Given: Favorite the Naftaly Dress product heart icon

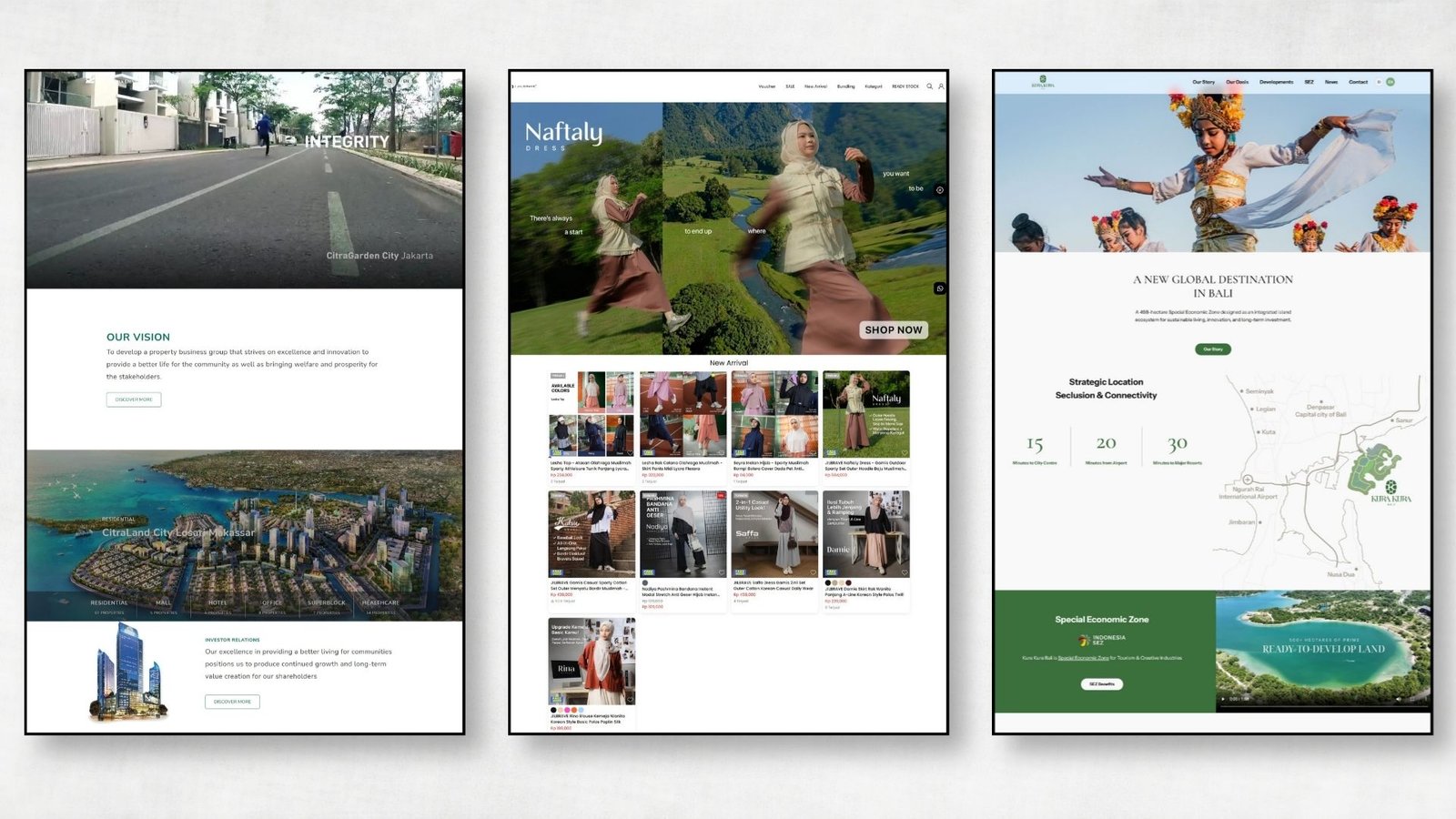Looking at the screenshot, I should pos(905,452).
